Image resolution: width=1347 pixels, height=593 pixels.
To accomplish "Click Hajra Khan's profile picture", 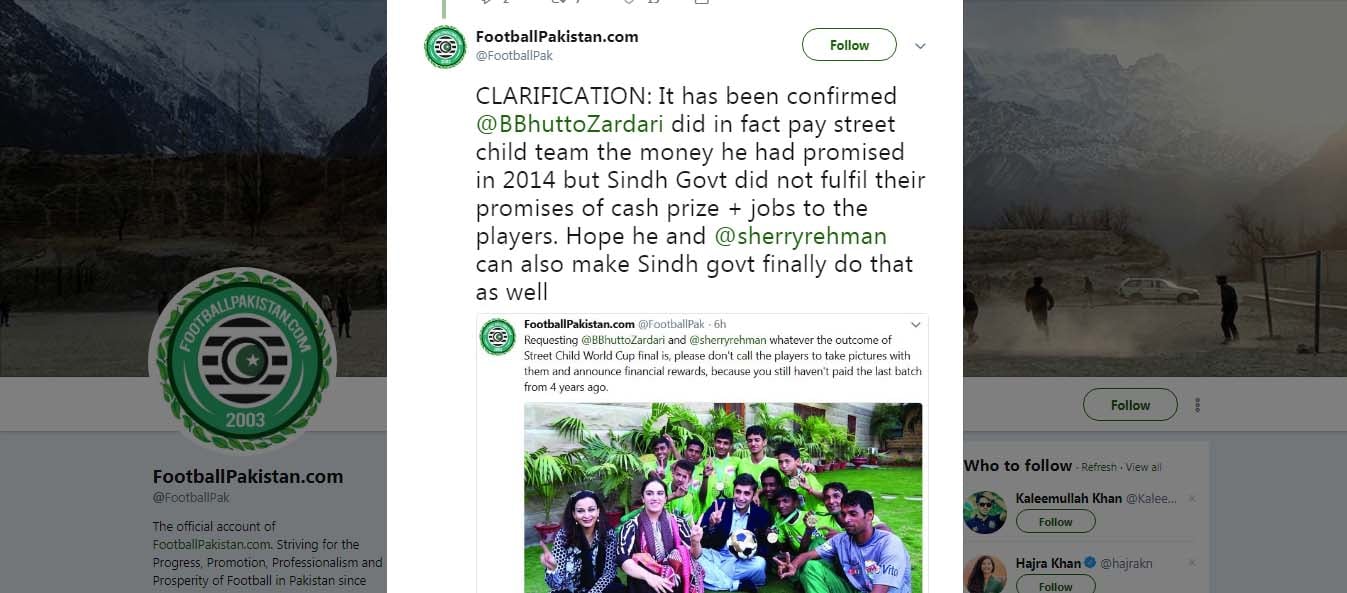I will (x=985, y=575).
